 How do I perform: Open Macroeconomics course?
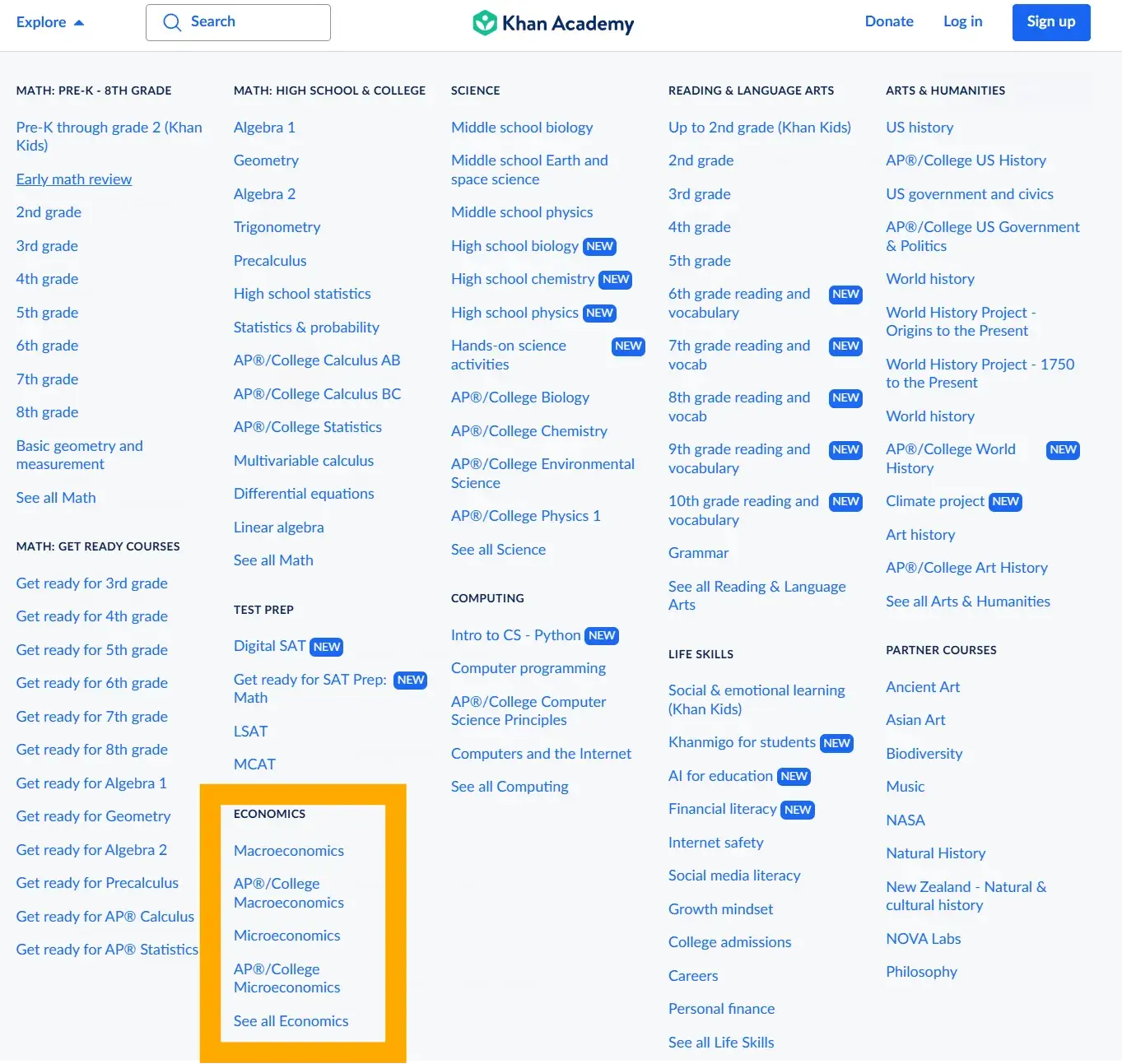tap(289, 851)
